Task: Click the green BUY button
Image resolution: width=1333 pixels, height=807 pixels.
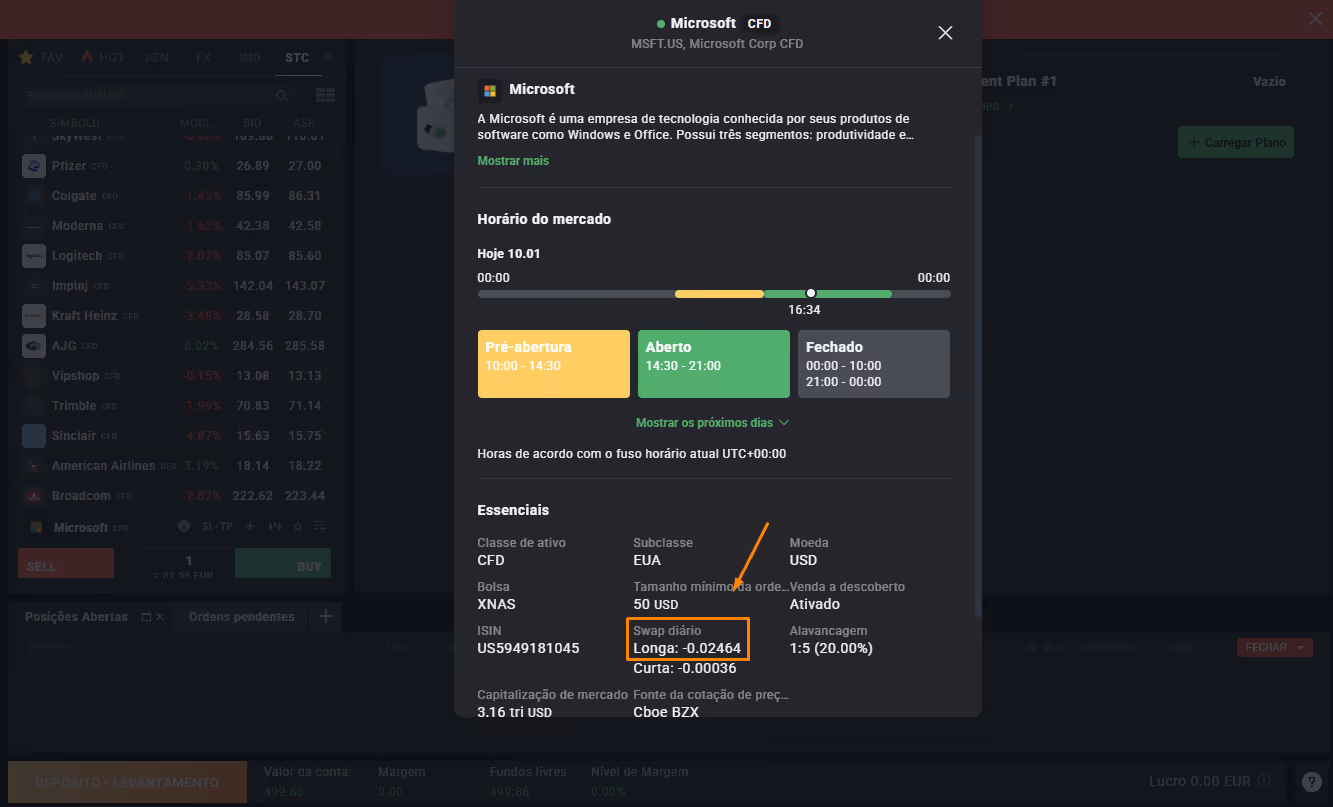Action: [x=282, y=563]
